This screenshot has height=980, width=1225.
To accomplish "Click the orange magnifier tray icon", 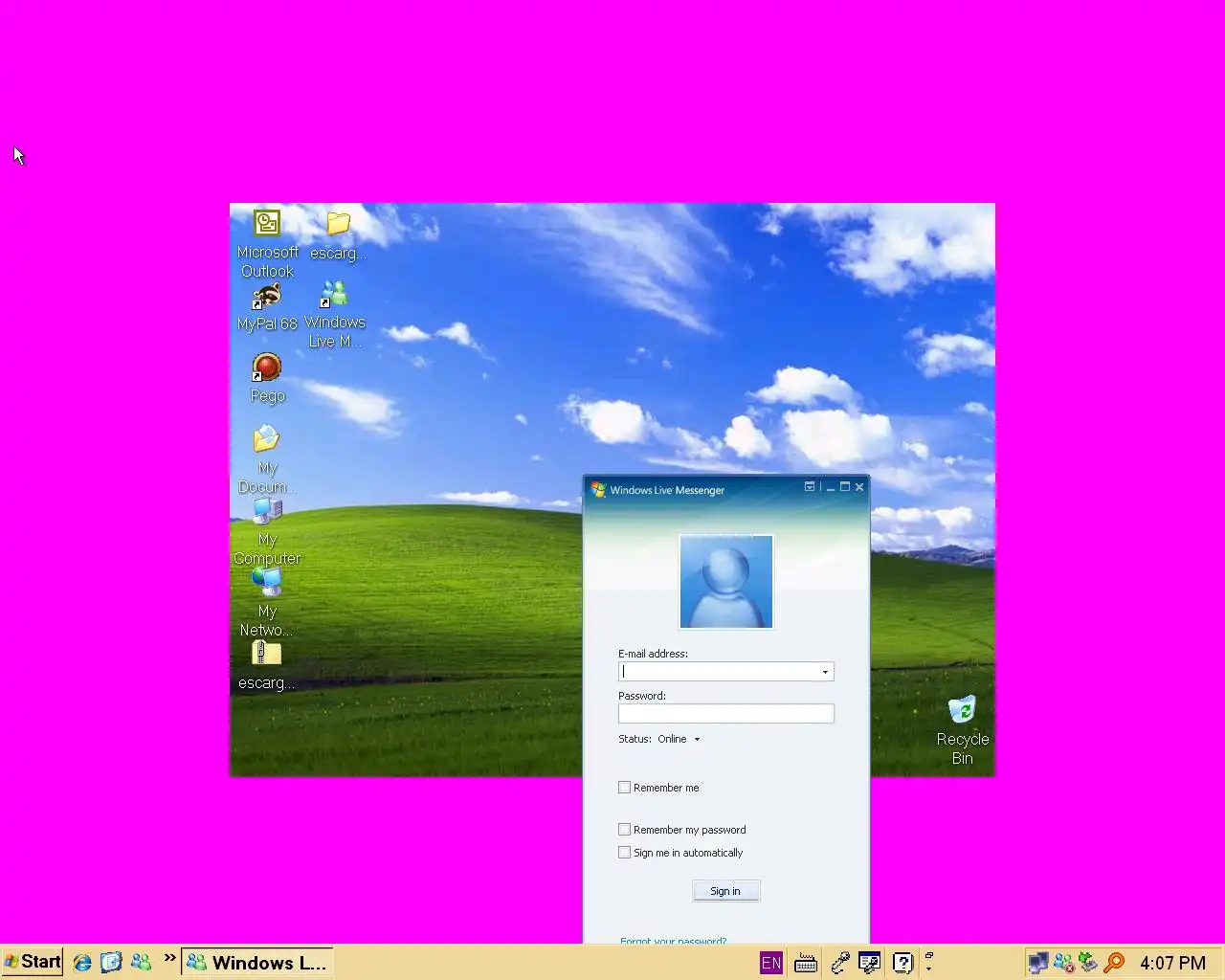I will (x=1114, y=963).
